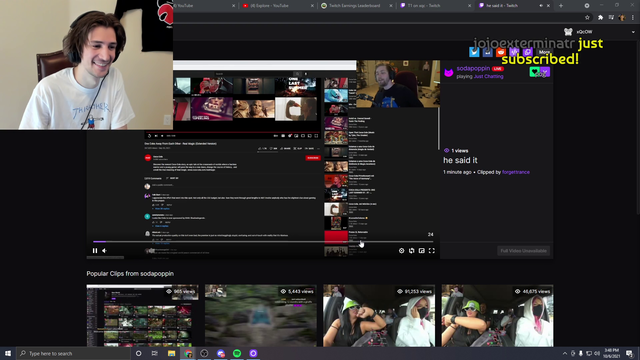Image resolution: width=640 pixels, height=360 pixels.
Task: Open xQcOW account dropdown menu
Action: [633, 32]
